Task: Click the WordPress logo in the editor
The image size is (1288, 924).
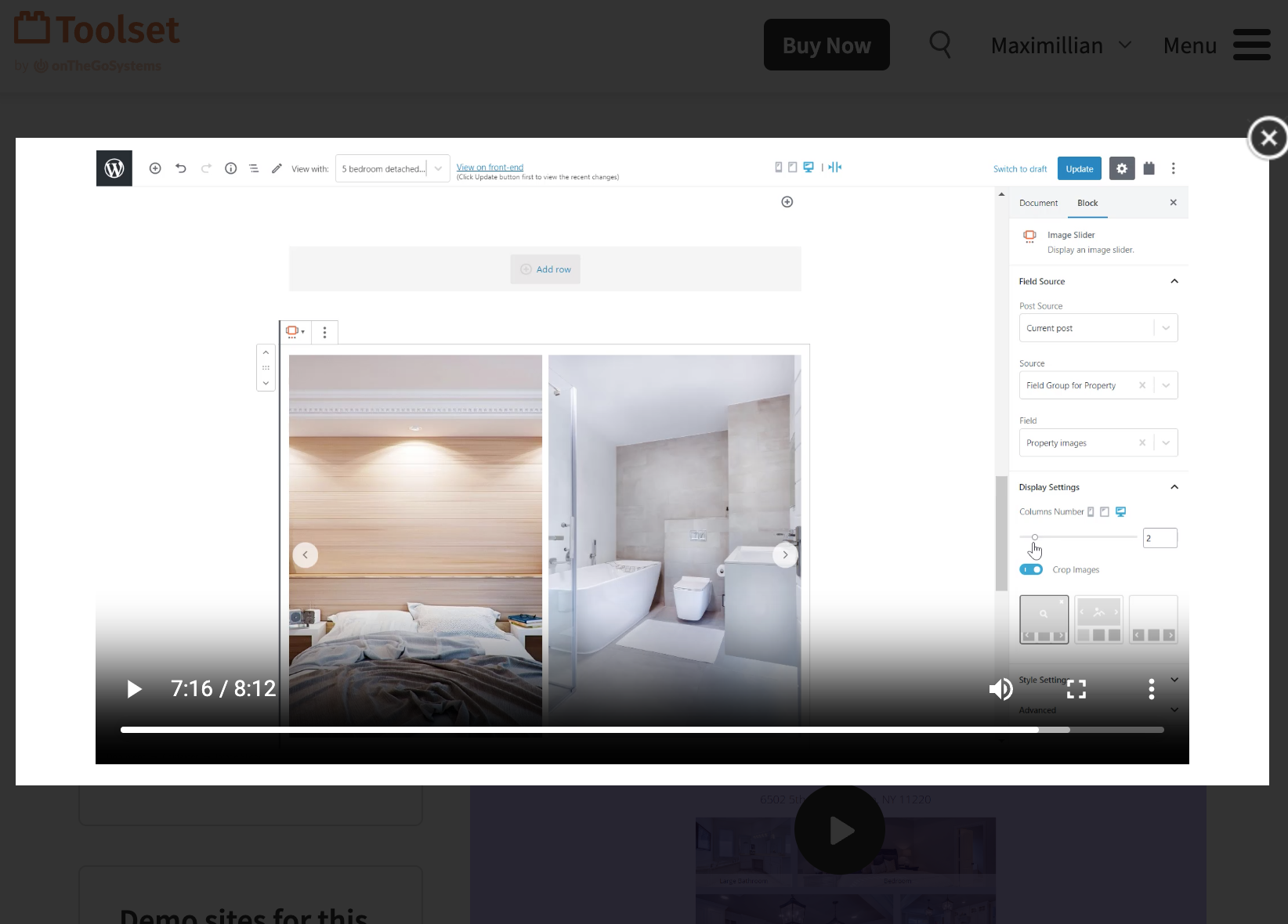Action: coord(114,168)
